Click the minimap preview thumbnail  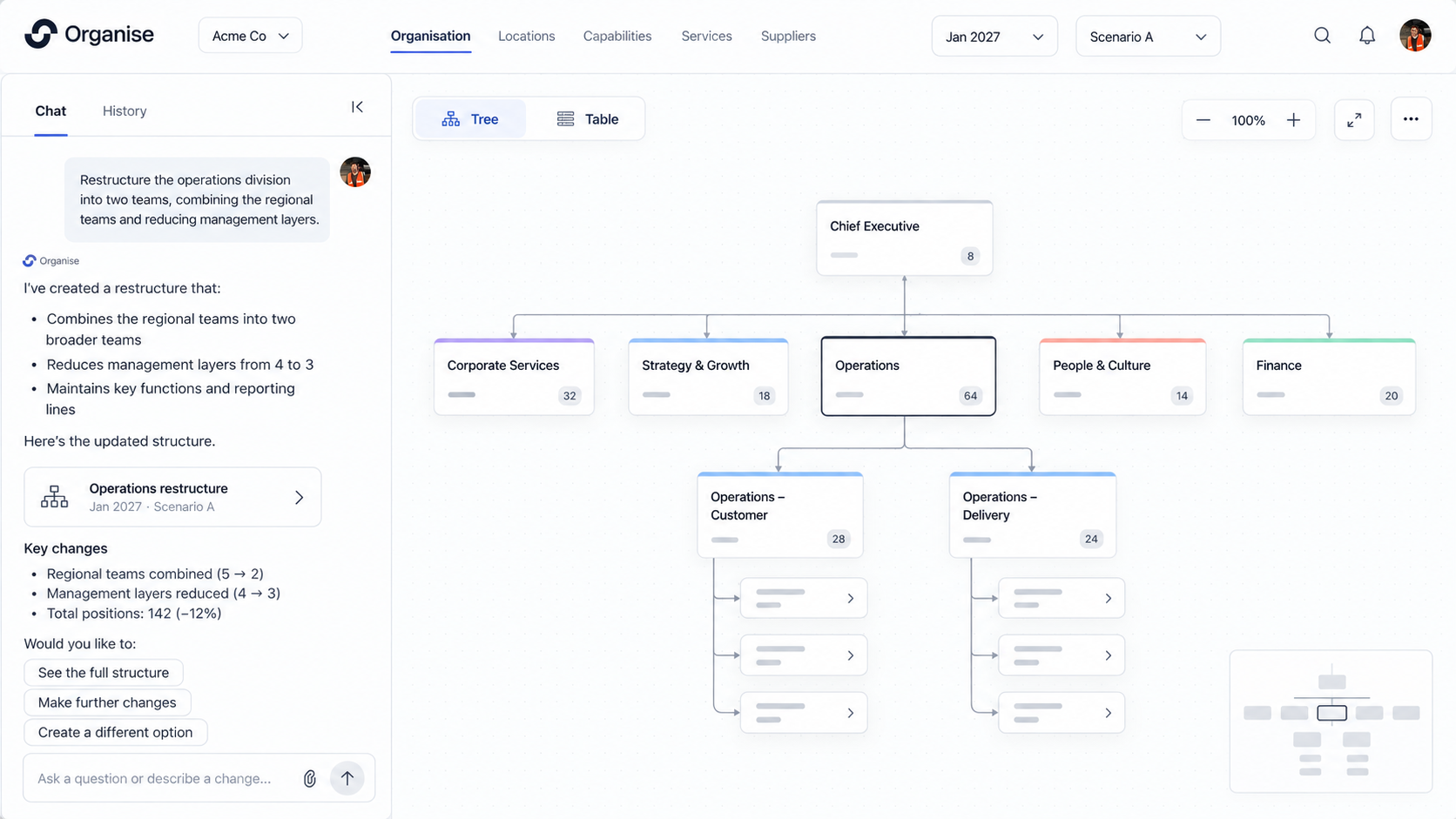[1331, 722]
